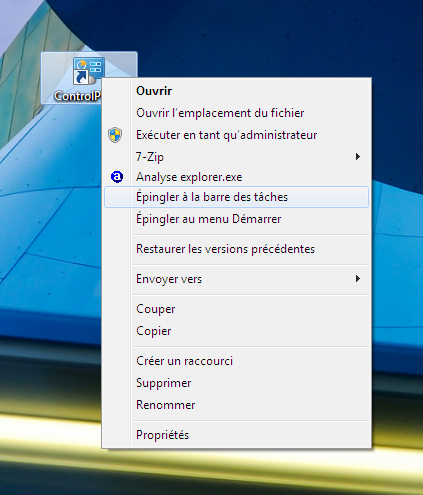Viewport: 423px width, 495px height.
Task: Select Épingler au menu Démarrer
Action: click(236, 219)
